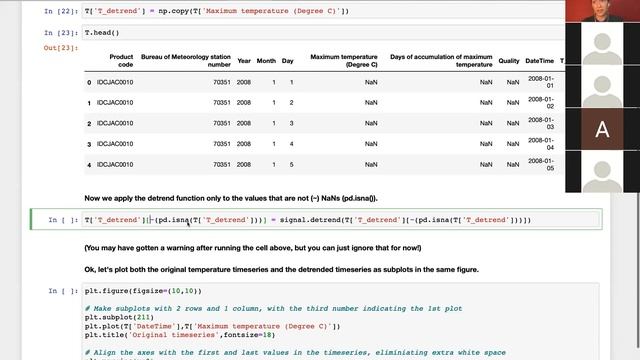Click the plt.figure subplot code cell
This screenshot has width=640, height=360.
tap(341, 322)
